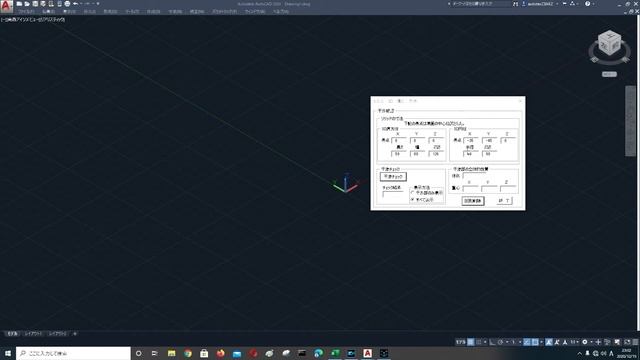This screenshot has height=360, width=640.
Task: Switch to the モデル layout tab
Action: [12, 334]
